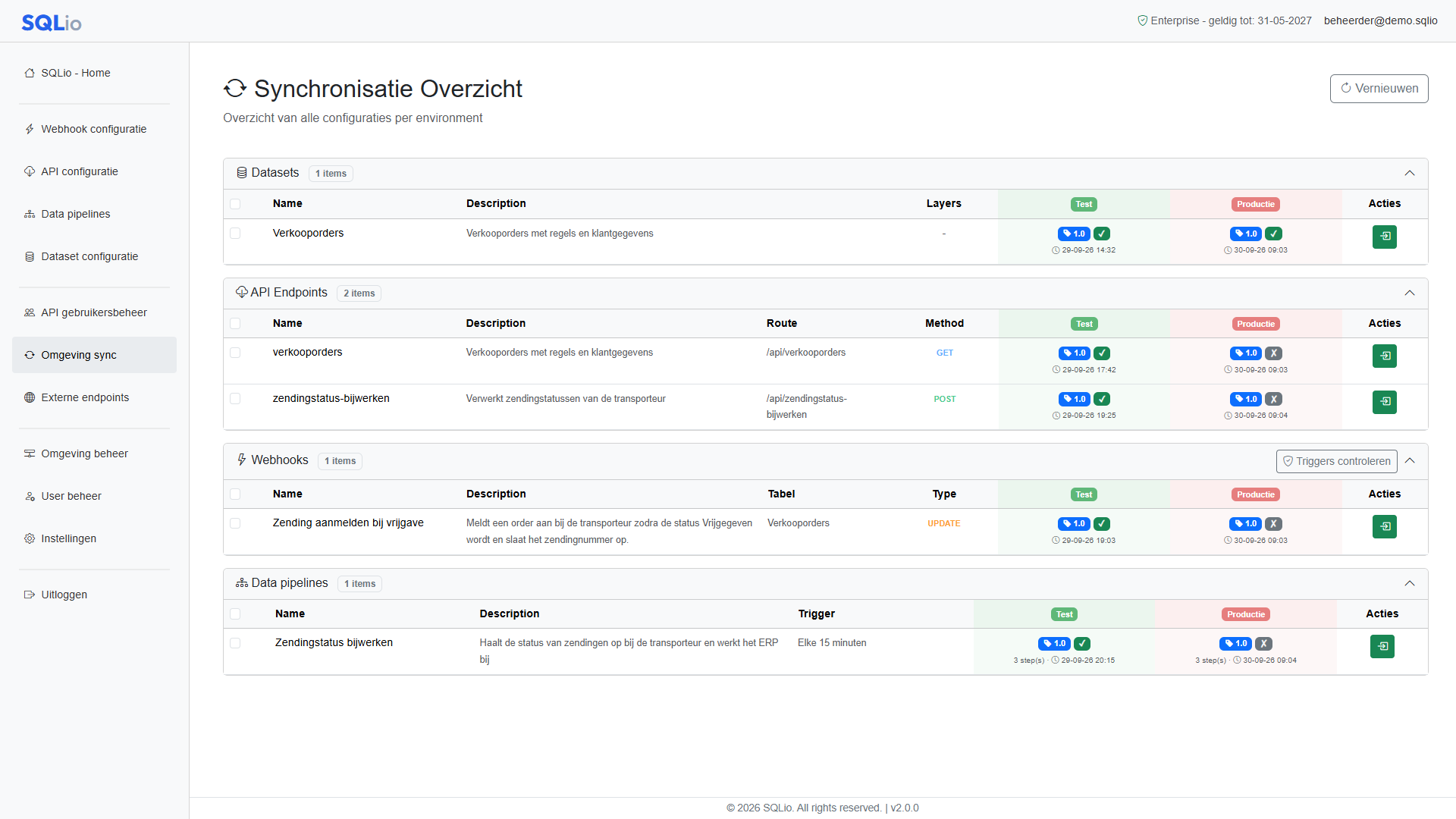Collapse the API Endpoints section
1456x819 pixels.
click(1410, 293)
